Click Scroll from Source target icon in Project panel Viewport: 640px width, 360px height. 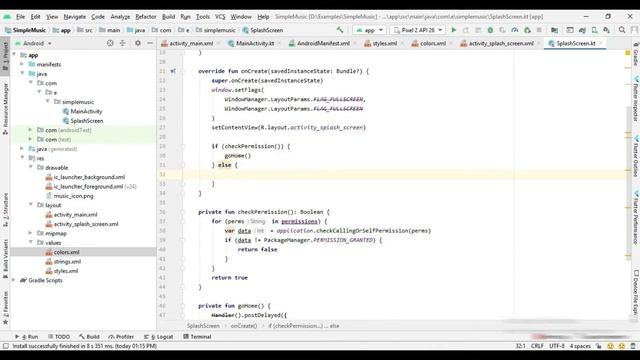pos(110,43)
